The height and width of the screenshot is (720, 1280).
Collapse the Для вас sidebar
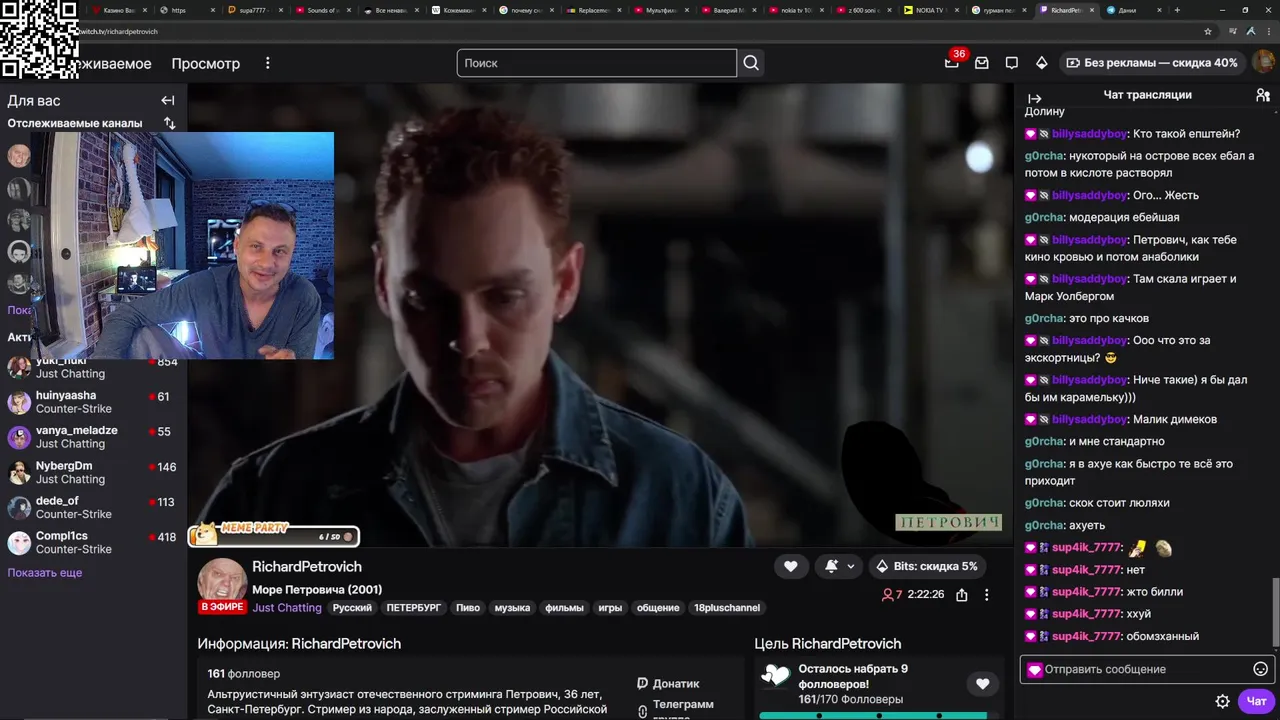tap(168, 101)
